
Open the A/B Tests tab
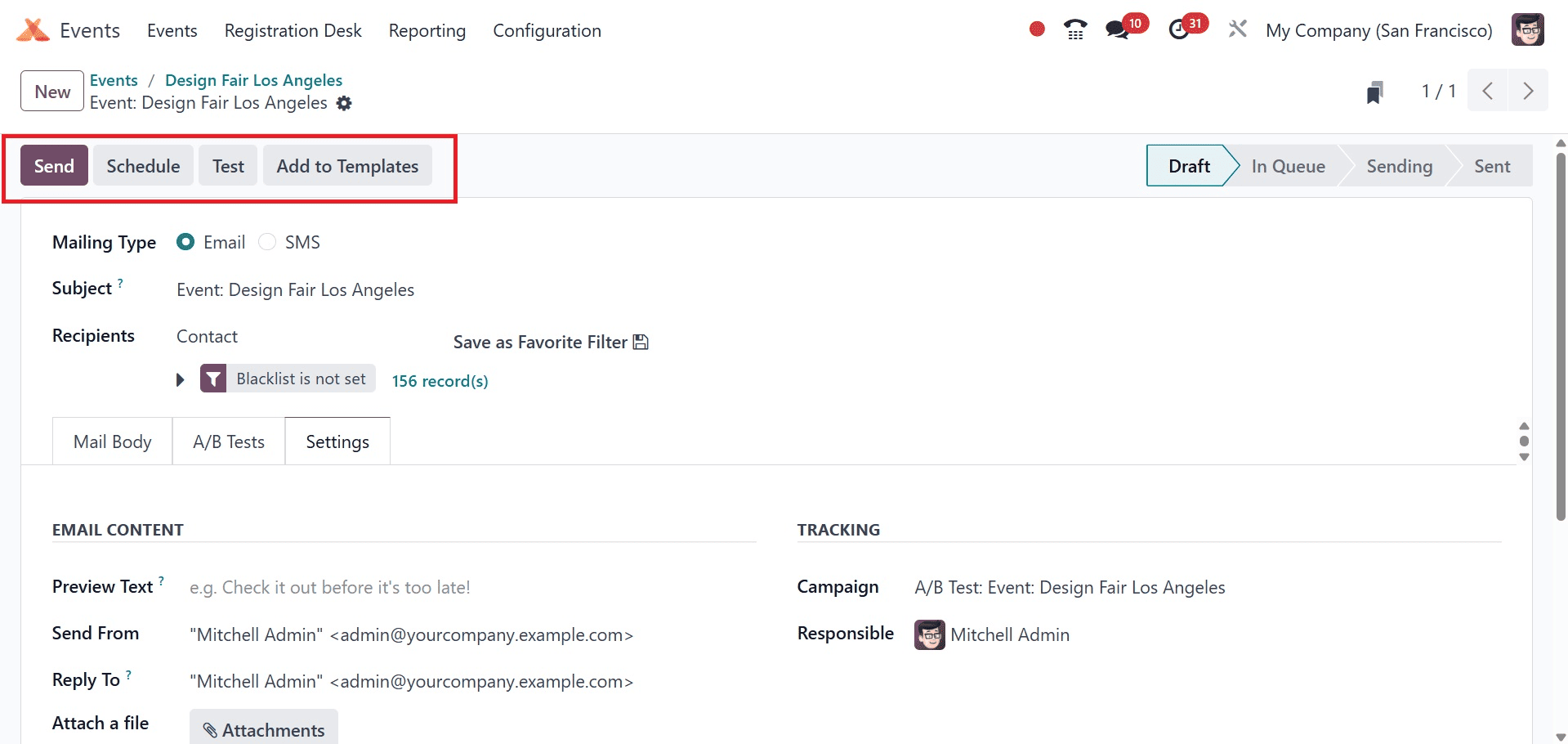[229, 441]
